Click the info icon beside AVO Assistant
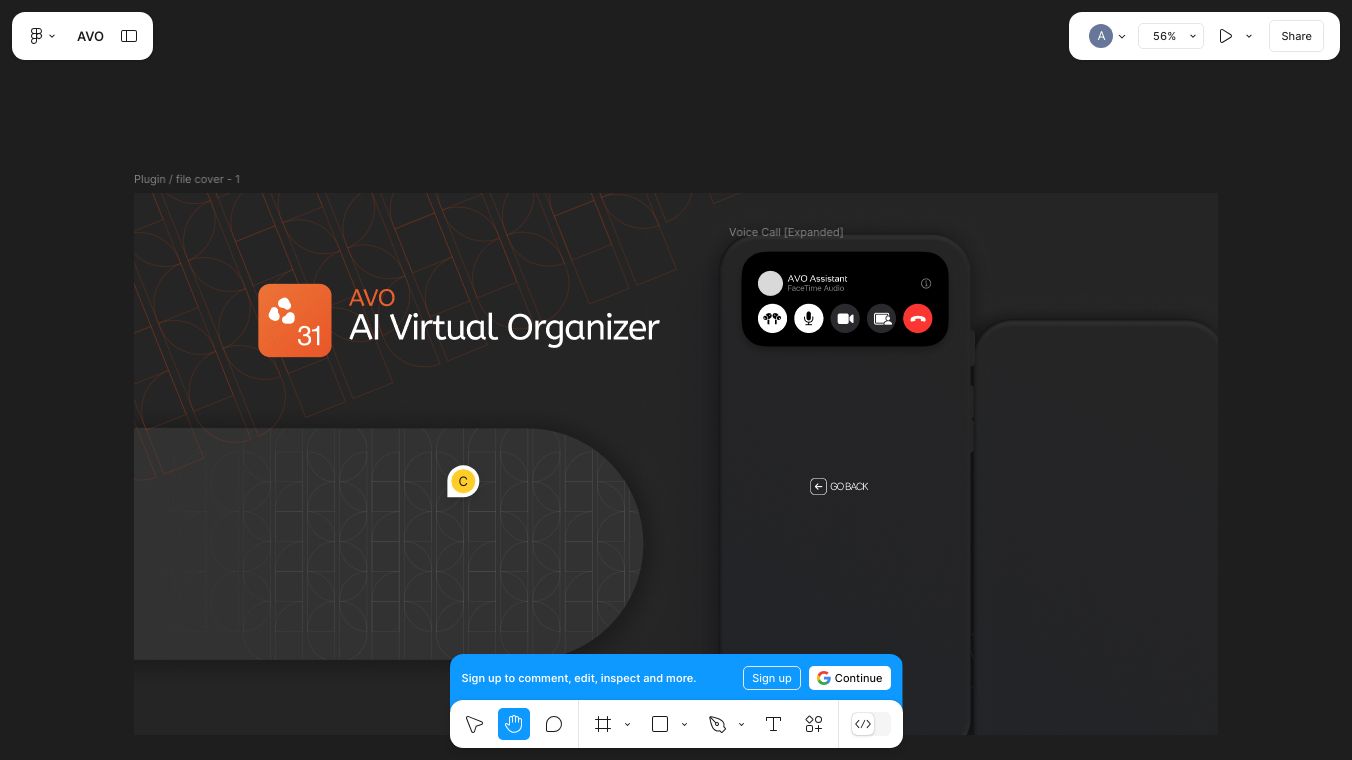Image resolution: width=1352 pixels, height=760 pixels. pos(926,283)
